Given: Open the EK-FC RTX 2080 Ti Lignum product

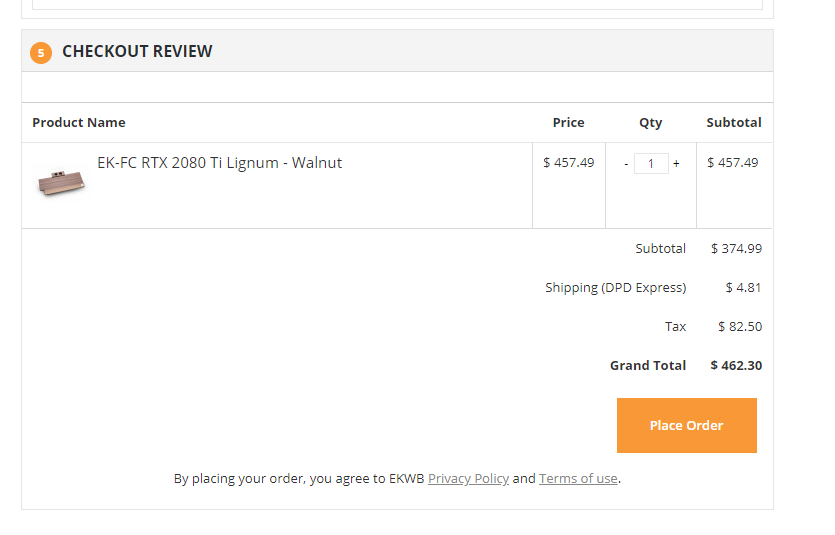Looking at the screenshot, I should [x=219, y=162].
